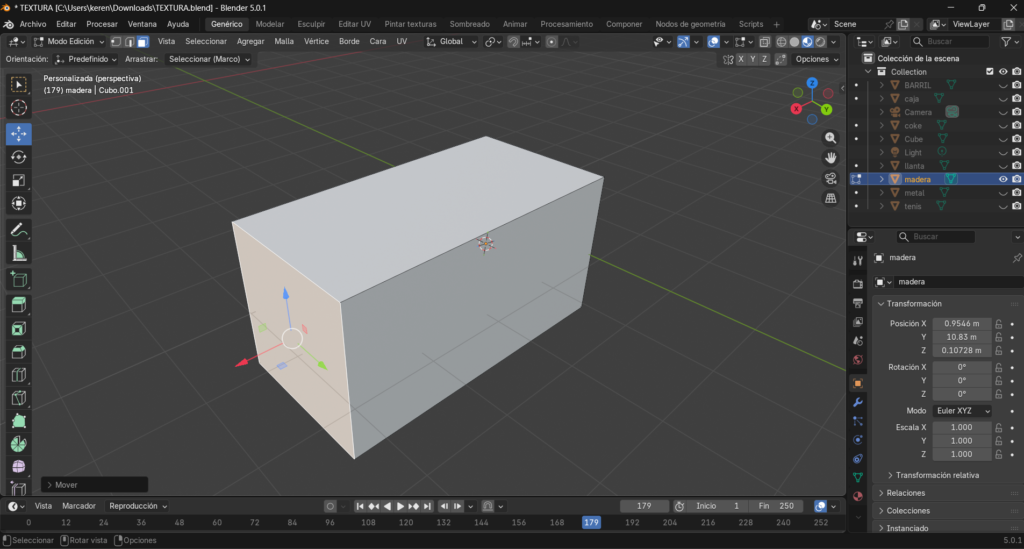Expand Transformación relativa section
This screenshot has height=549, width=1024.
tap(936, 475)
